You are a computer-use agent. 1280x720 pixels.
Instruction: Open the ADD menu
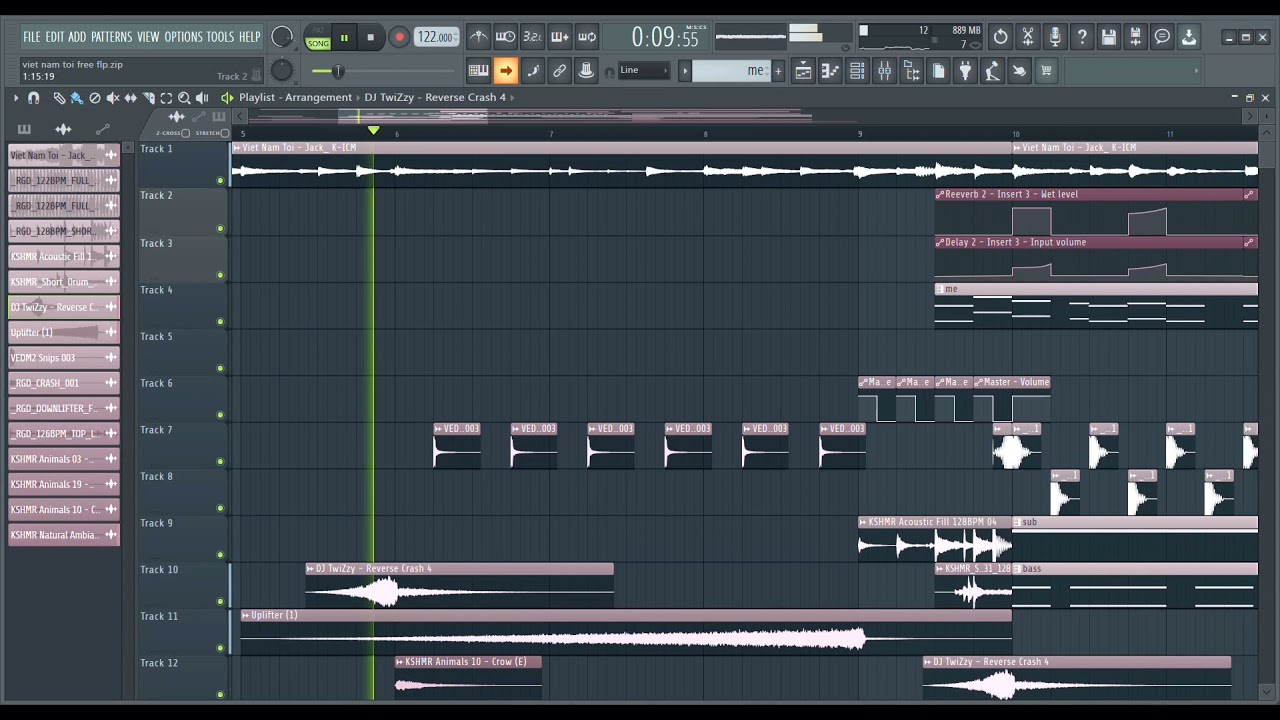click(77, 37)
